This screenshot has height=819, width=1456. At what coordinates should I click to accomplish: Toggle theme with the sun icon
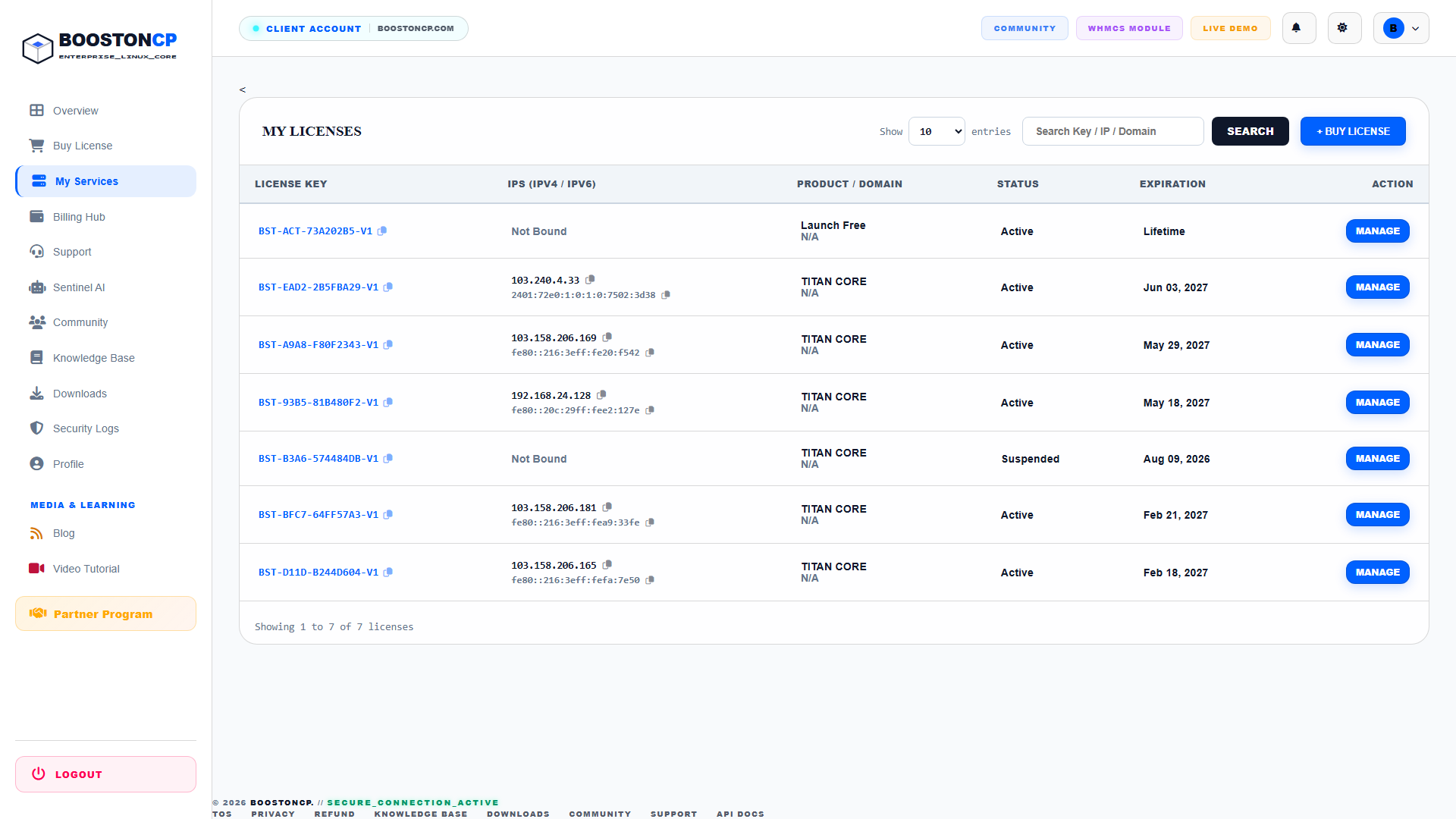click(x=1344, y=28)
